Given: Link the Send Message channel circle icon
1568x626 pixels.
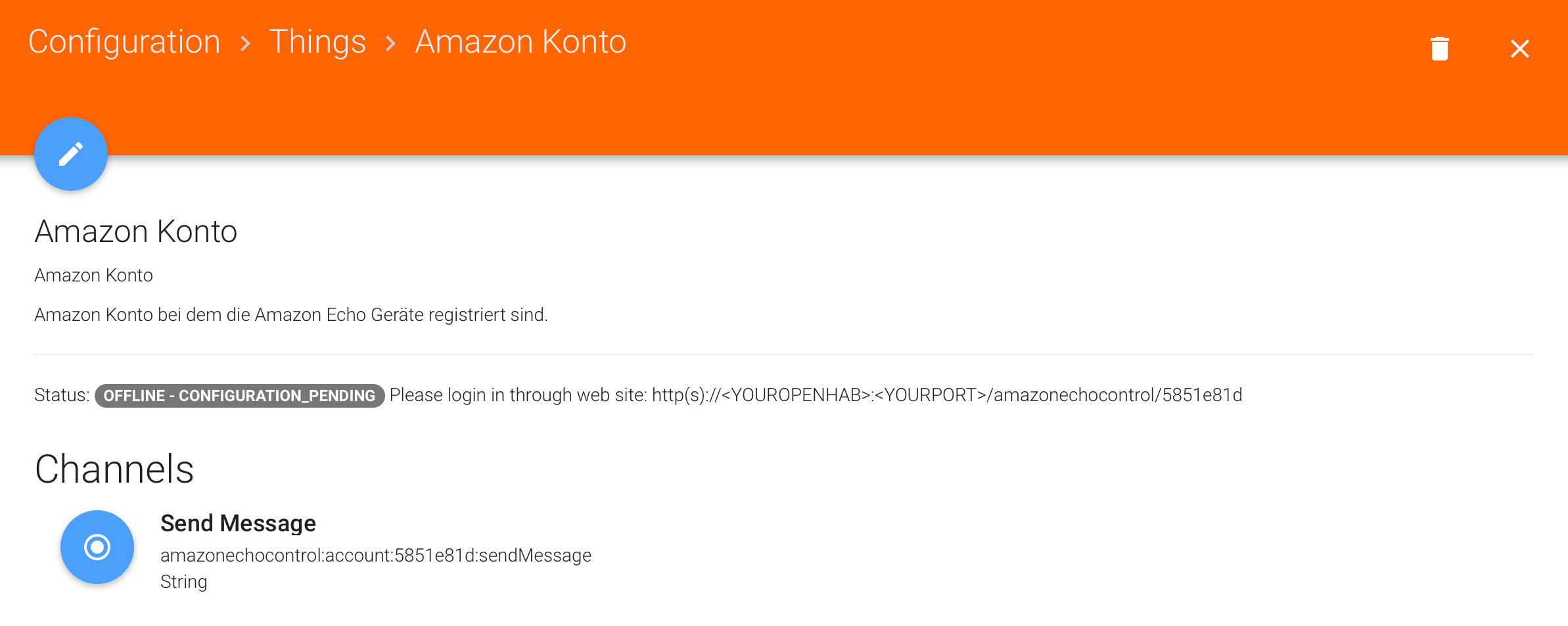Looking at the screenshot, I should click(x=97, y=546).
